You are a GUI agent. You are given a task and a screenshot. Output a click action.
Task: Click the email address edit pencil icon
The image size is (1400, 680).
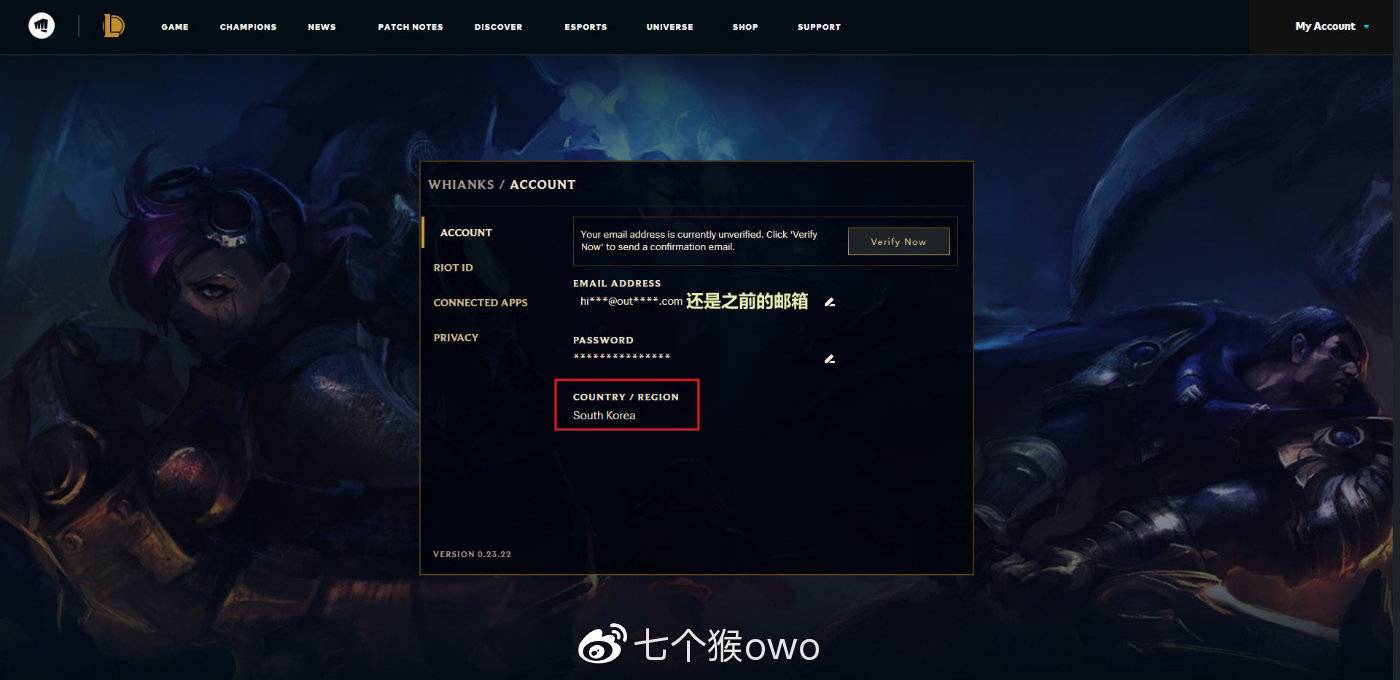tap(829, 302)
